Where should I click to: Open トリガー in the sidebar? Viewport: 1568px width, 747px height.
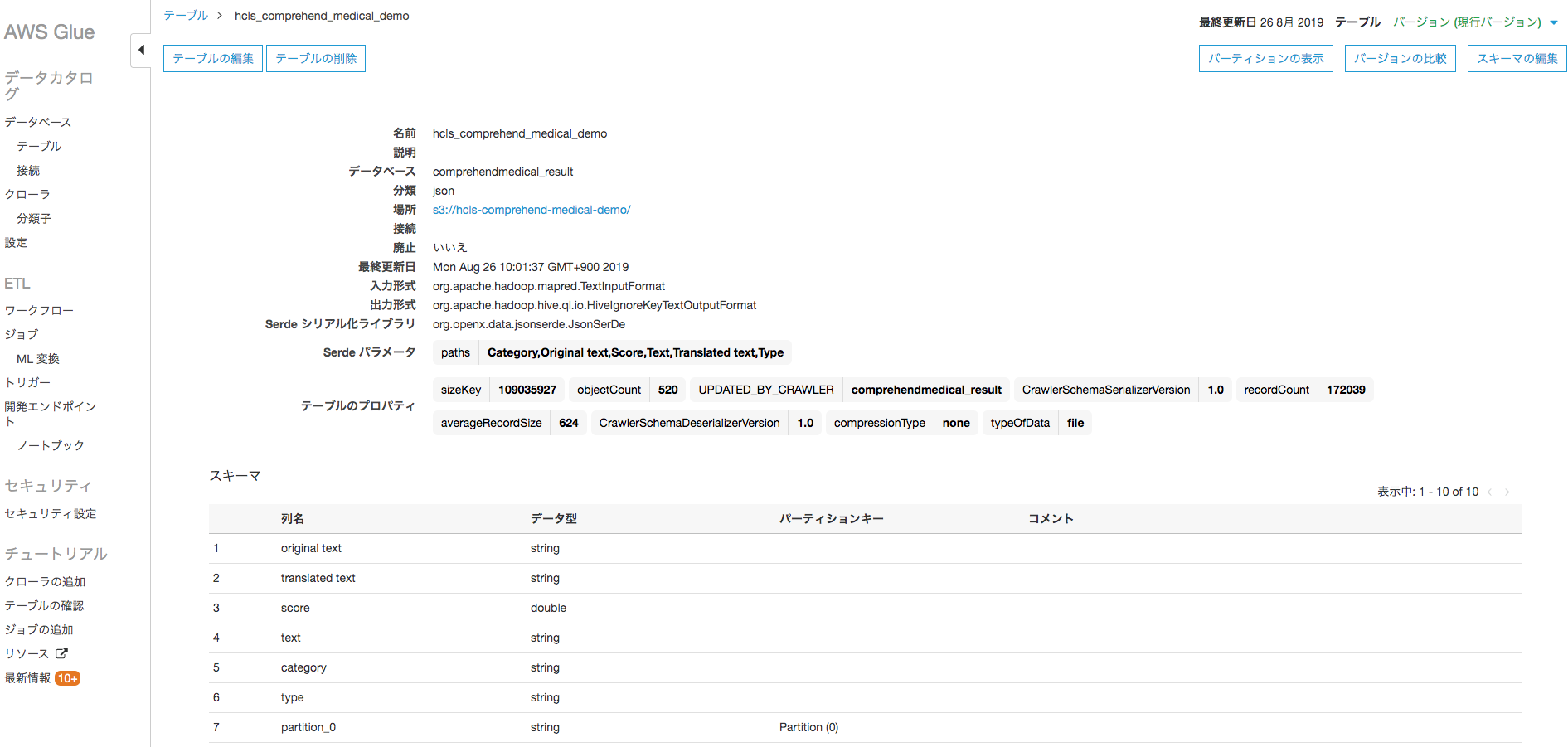[x=27, y=382]
